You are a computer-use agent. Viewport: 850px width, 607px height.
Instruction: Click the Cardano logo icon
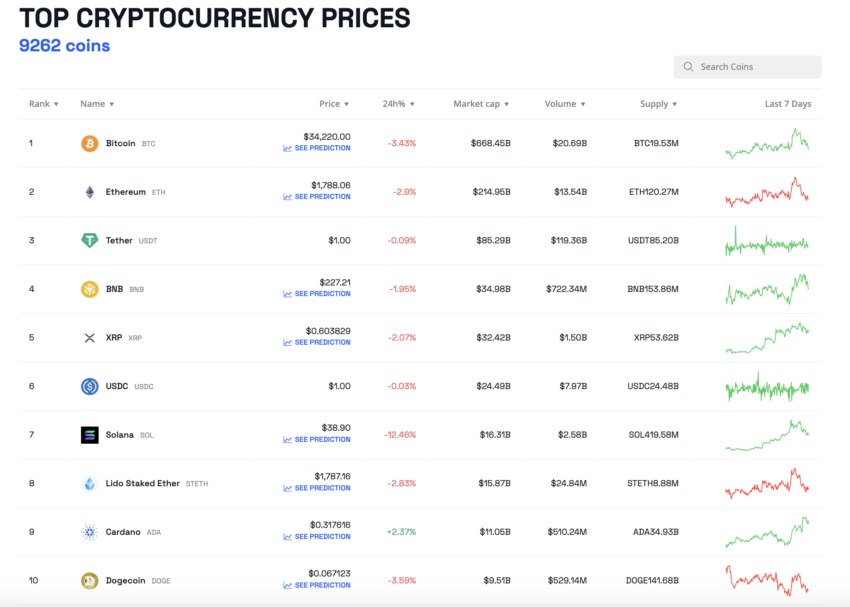pos(90,532)
